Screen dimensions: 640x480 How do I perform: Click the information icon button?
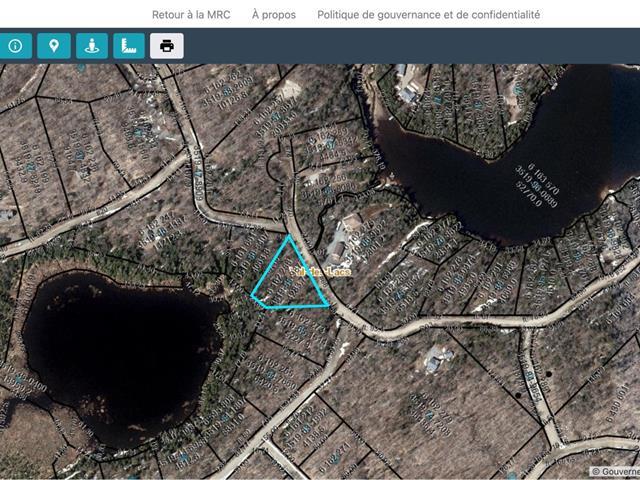pos(14,46)
